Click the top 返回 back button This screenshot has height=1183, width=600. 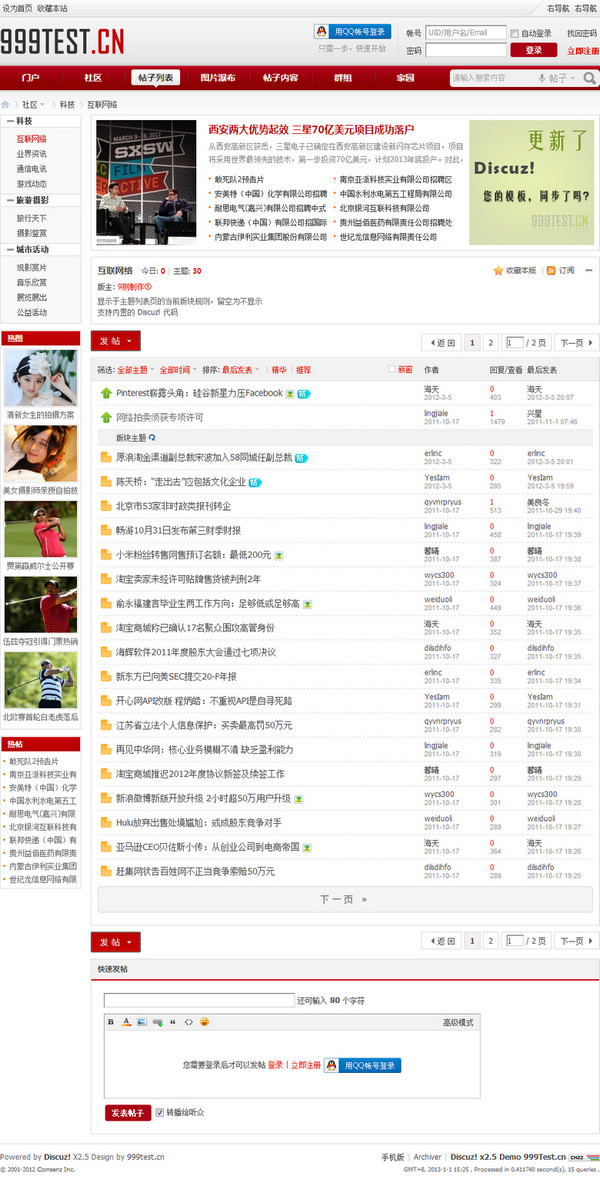[x=442, y=343]
